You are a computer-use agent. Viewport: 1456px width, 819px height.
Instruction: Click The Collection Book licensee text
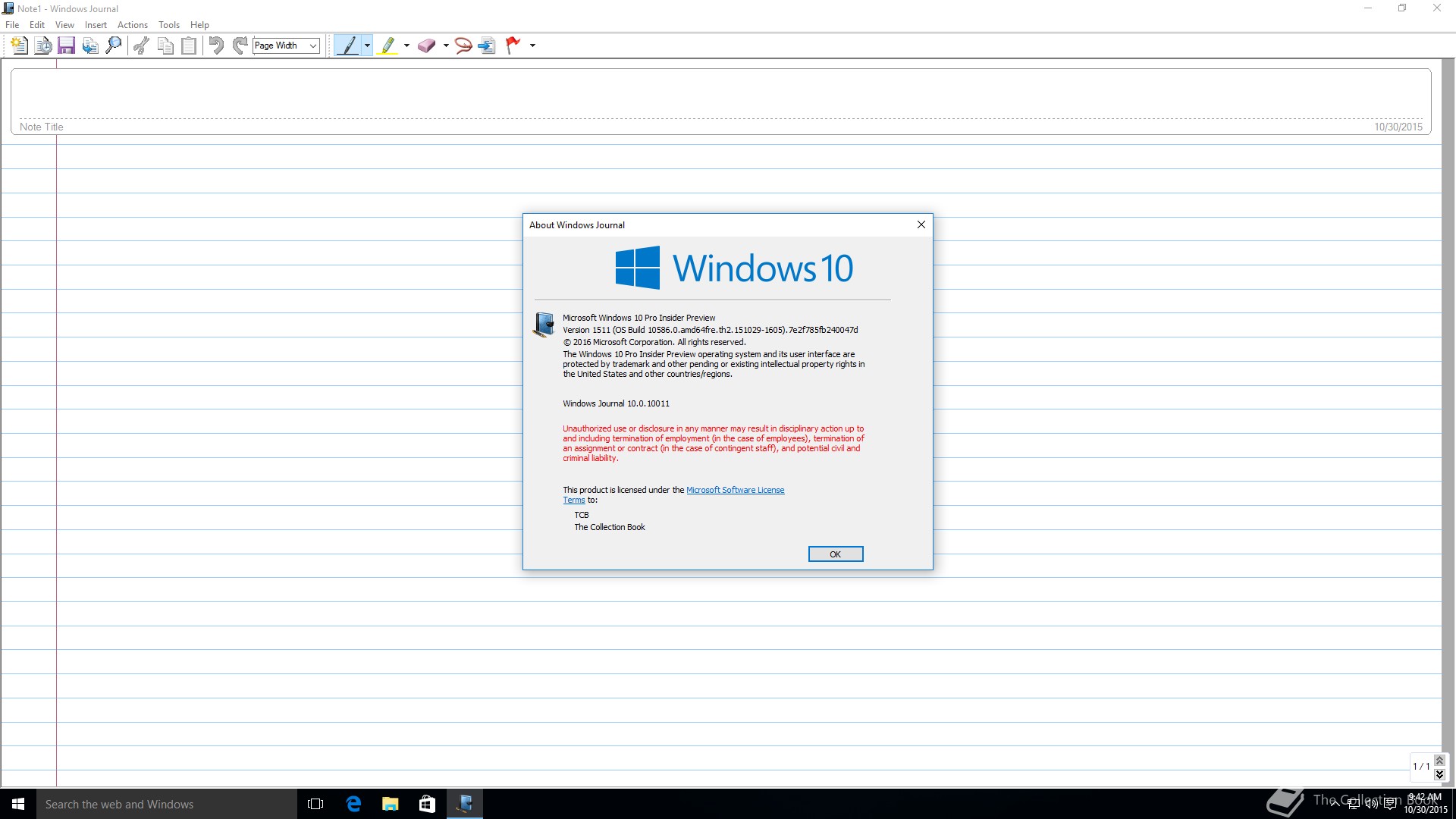click(x=610, y=527)
